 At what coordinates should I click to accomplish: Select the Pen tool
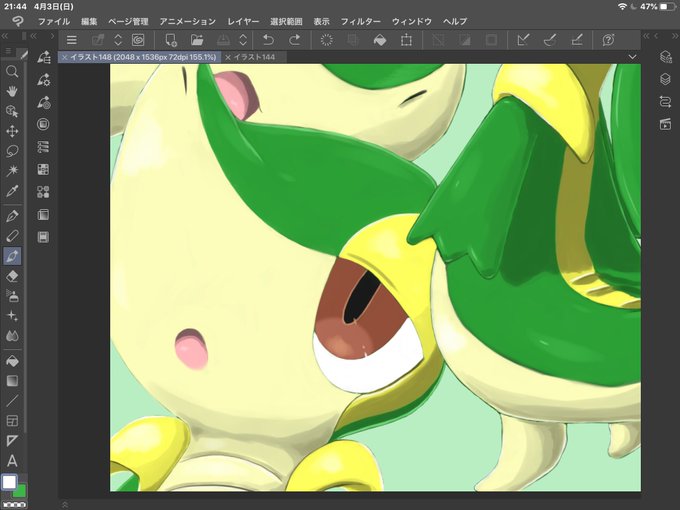(12, 216)
